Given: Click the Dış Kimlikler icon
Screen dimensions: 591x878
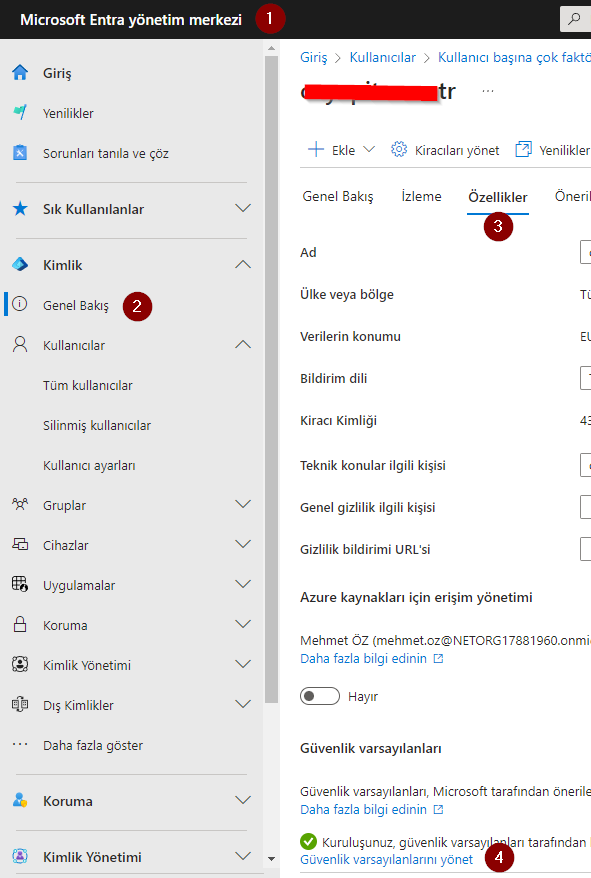Looking at the screenshot, I should coord(20,704).
